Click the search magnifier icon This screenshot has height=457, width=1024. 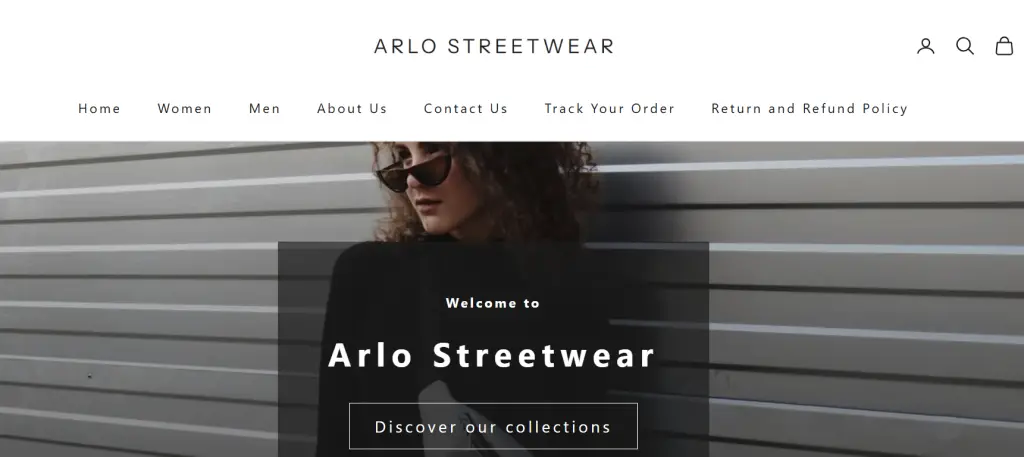click(x=965, y=46)
